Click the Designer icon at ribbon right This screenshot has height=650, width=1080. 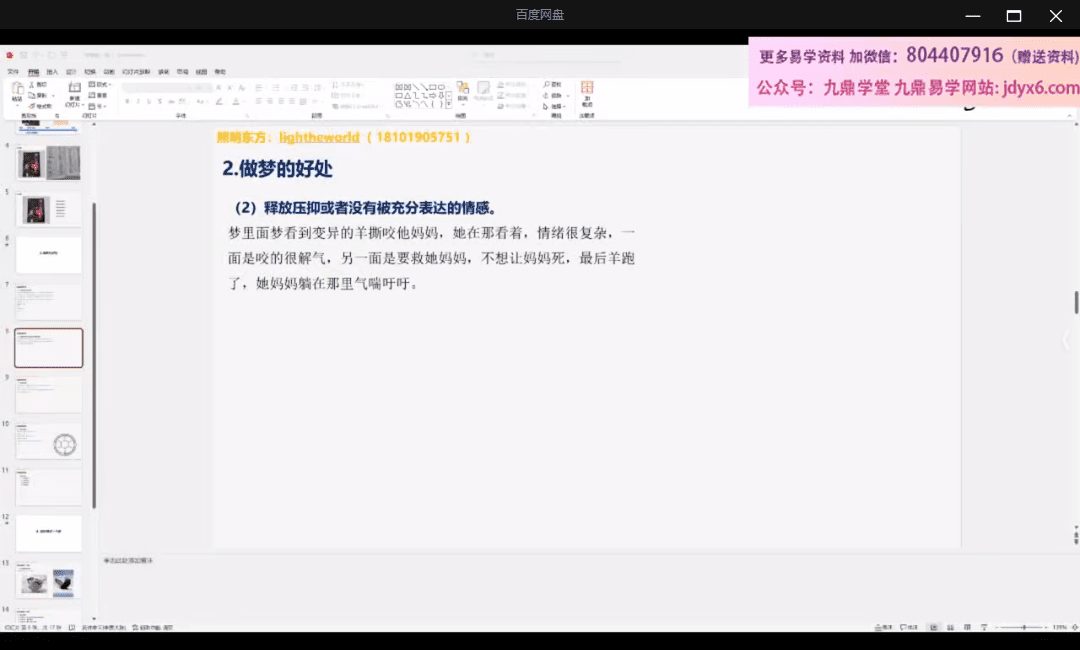(x=587, y=91)
